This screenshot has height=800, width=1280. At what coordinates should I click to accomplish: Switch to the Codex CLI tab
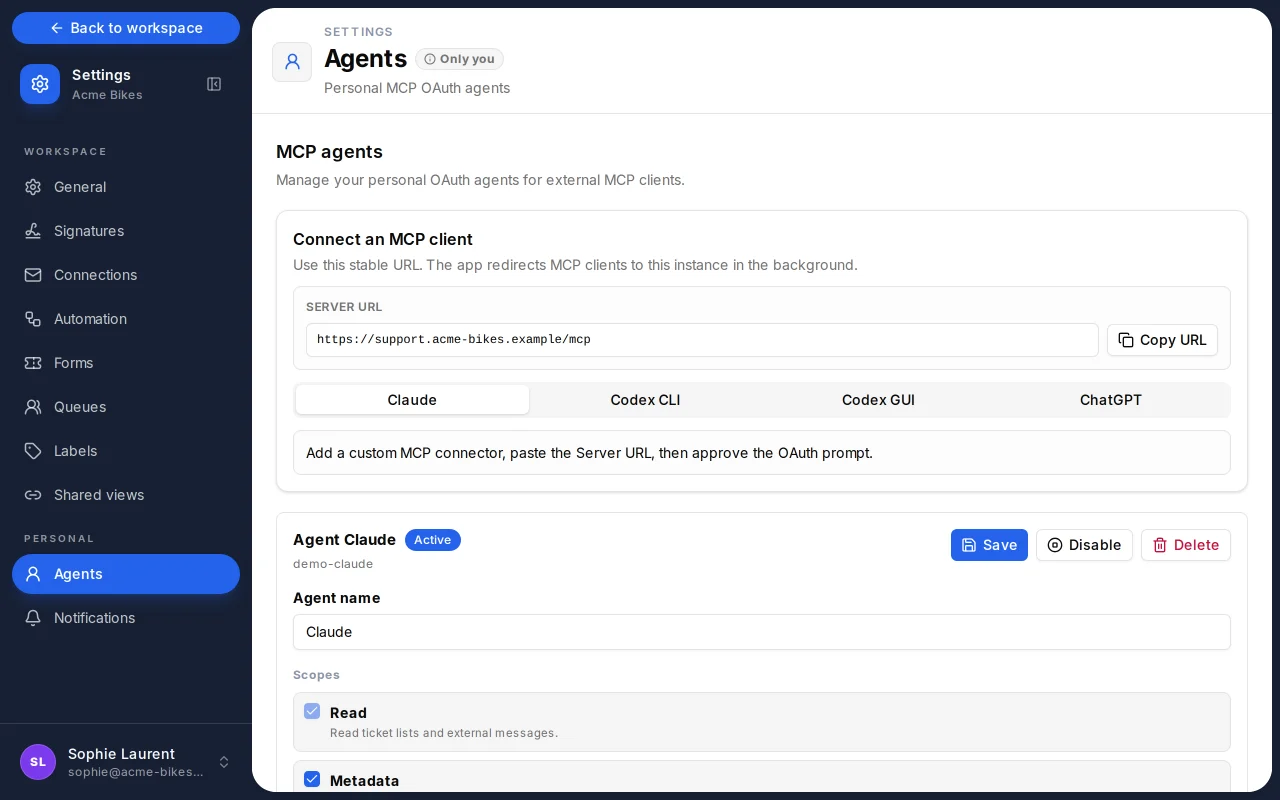pos(645,400)
